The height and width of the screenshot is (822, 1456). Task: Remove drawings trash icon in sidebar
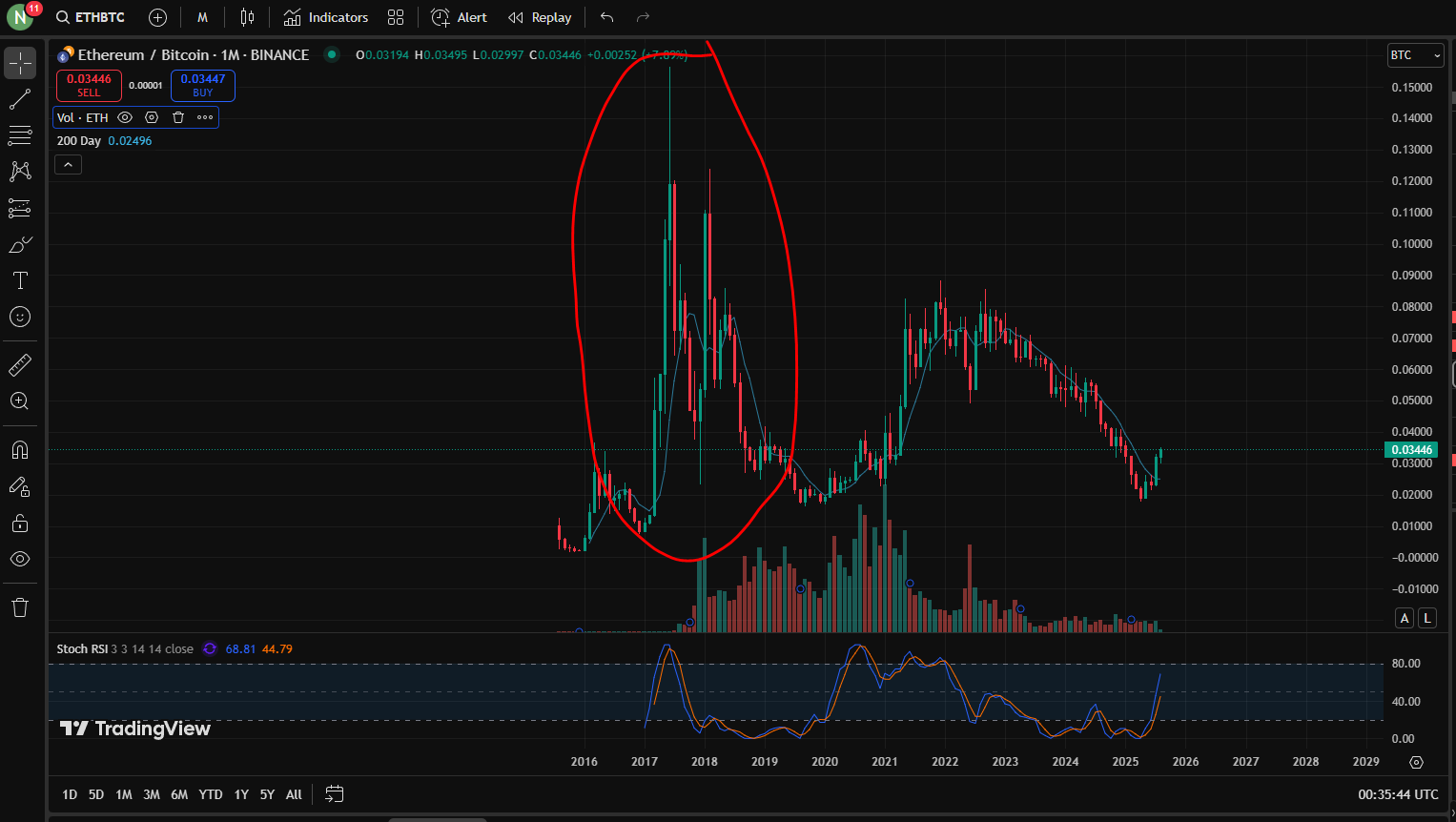click(x=20, y=607)
